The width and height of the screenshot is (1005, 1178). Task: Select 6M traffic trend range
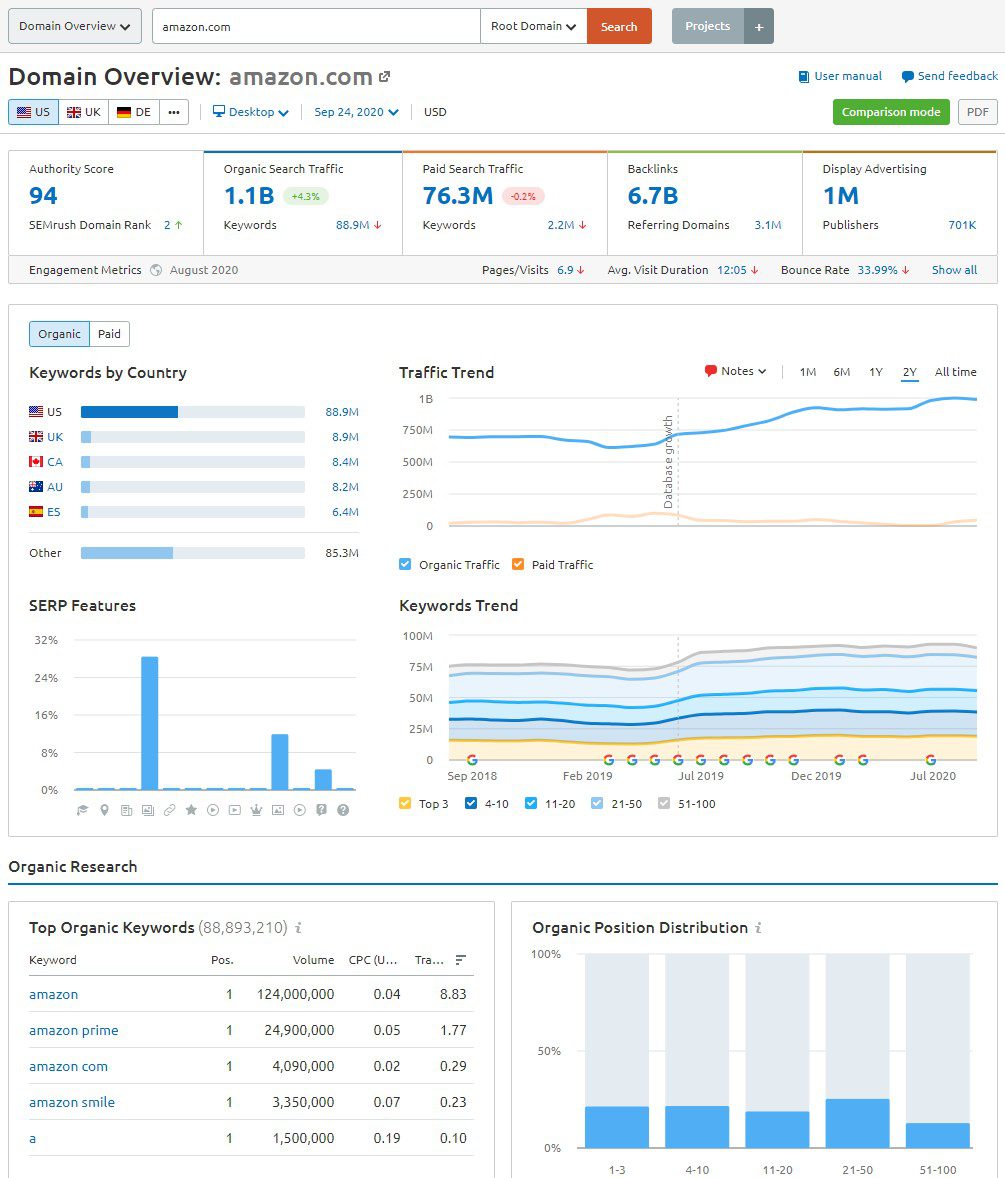[841, 372]
